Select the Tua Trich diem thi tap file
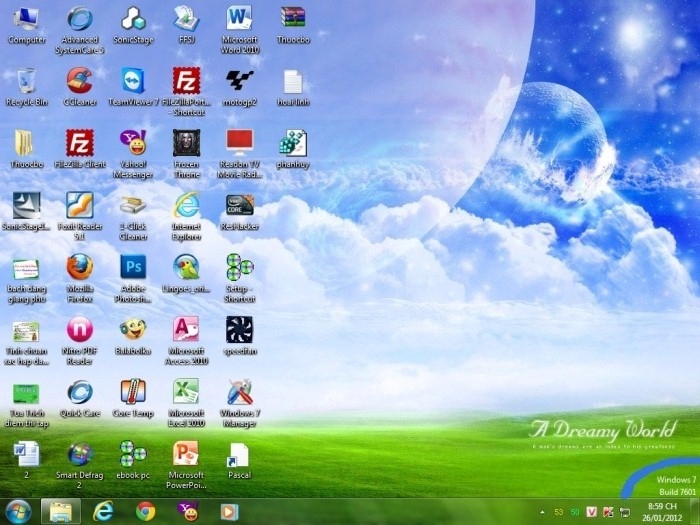Screen dimensions: 700x525 [x=26, y=404]
